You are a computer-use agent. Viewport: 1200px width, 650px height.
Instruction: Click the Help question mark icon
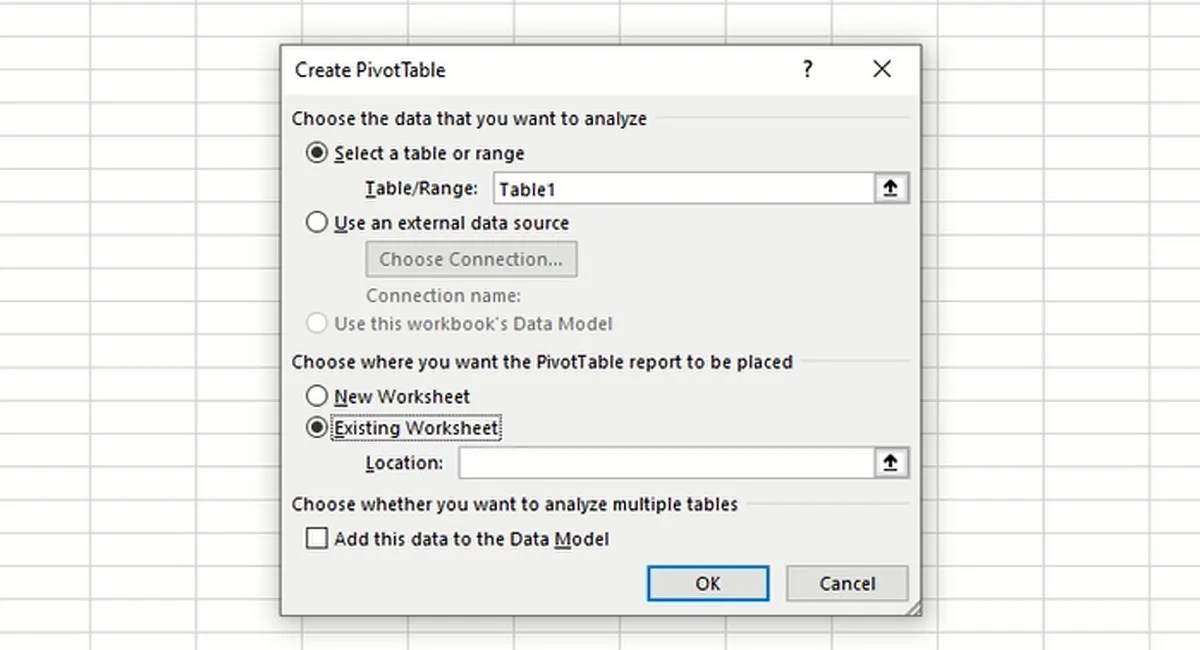807,69
